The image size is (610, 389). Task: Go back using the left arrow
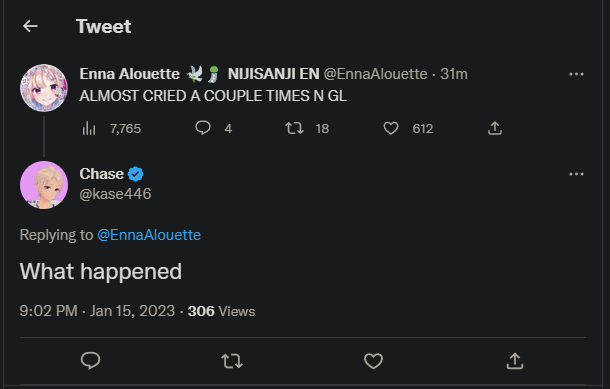pyautogui.click(x=30, y=26)
